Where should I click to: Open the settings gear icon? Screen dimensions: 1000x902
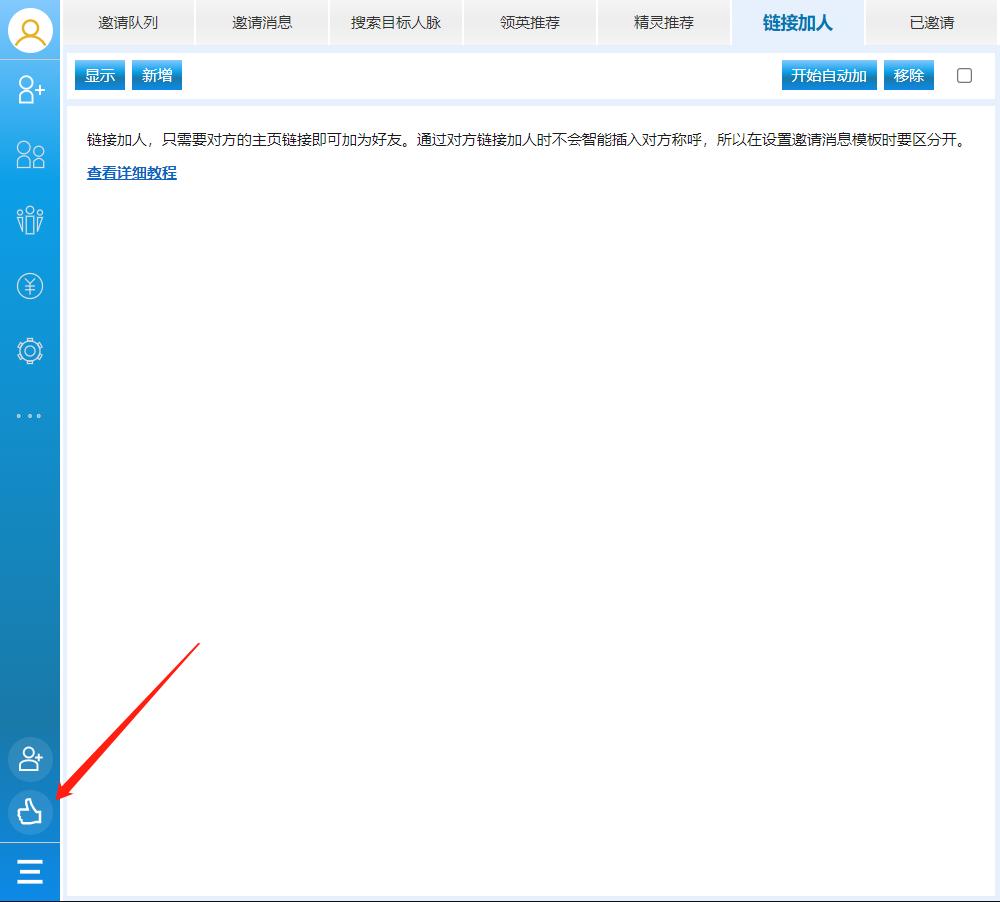30,351
